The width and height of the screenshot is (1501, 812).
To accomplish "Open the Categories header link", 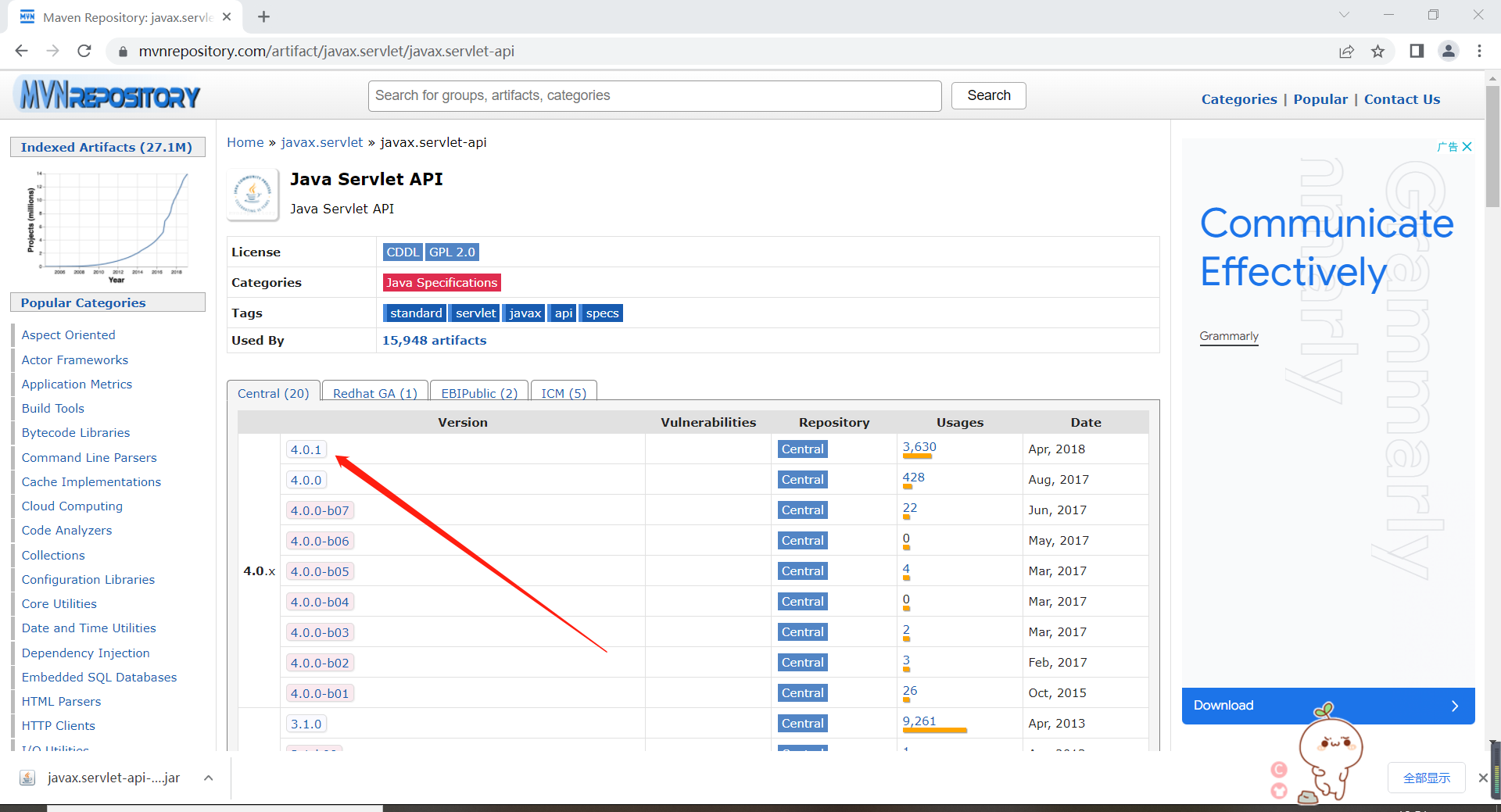I will click(x=1239, y=99).
